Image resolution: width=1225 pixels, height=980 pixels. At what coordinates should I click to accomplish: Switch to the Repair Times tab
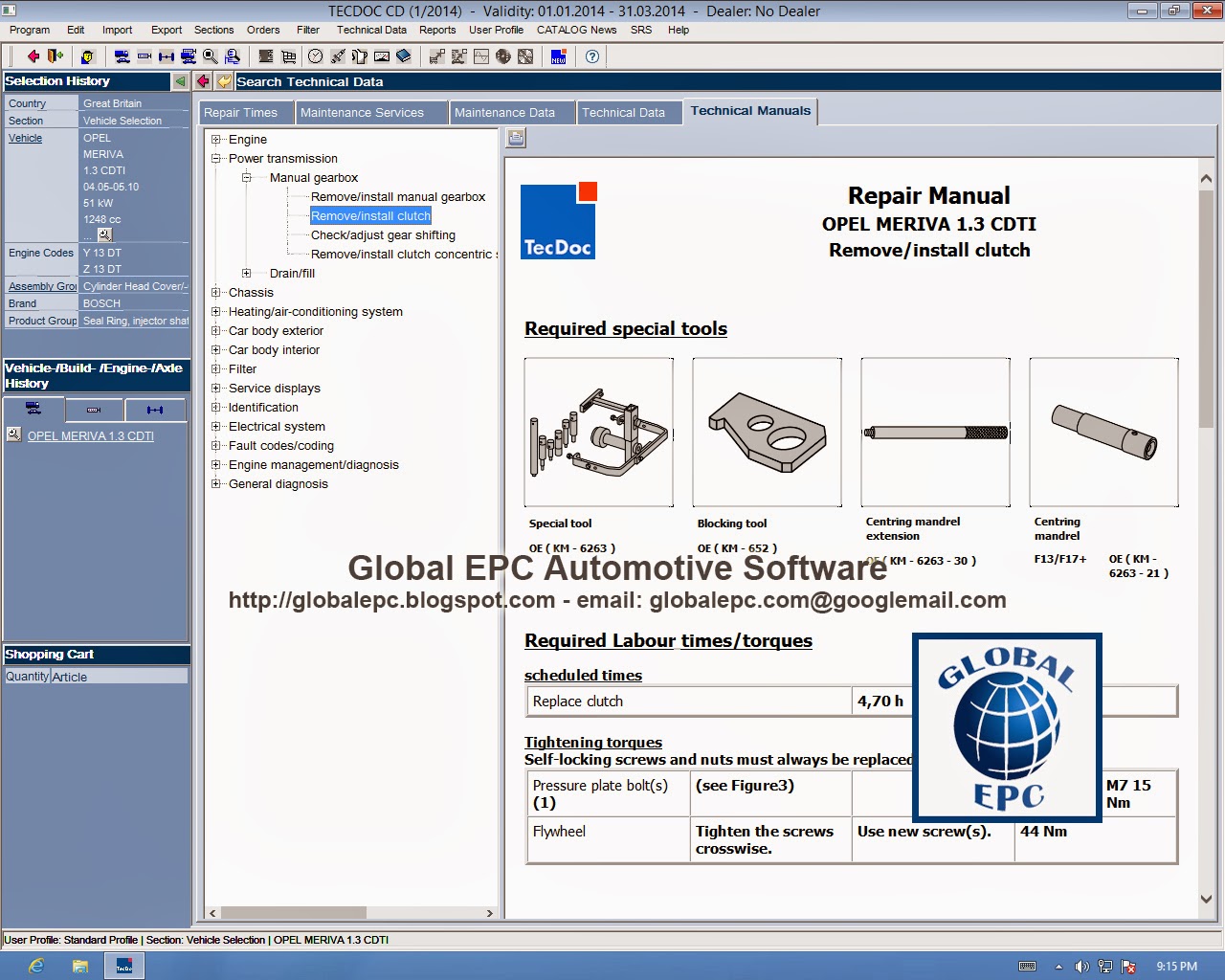(240, 113)
